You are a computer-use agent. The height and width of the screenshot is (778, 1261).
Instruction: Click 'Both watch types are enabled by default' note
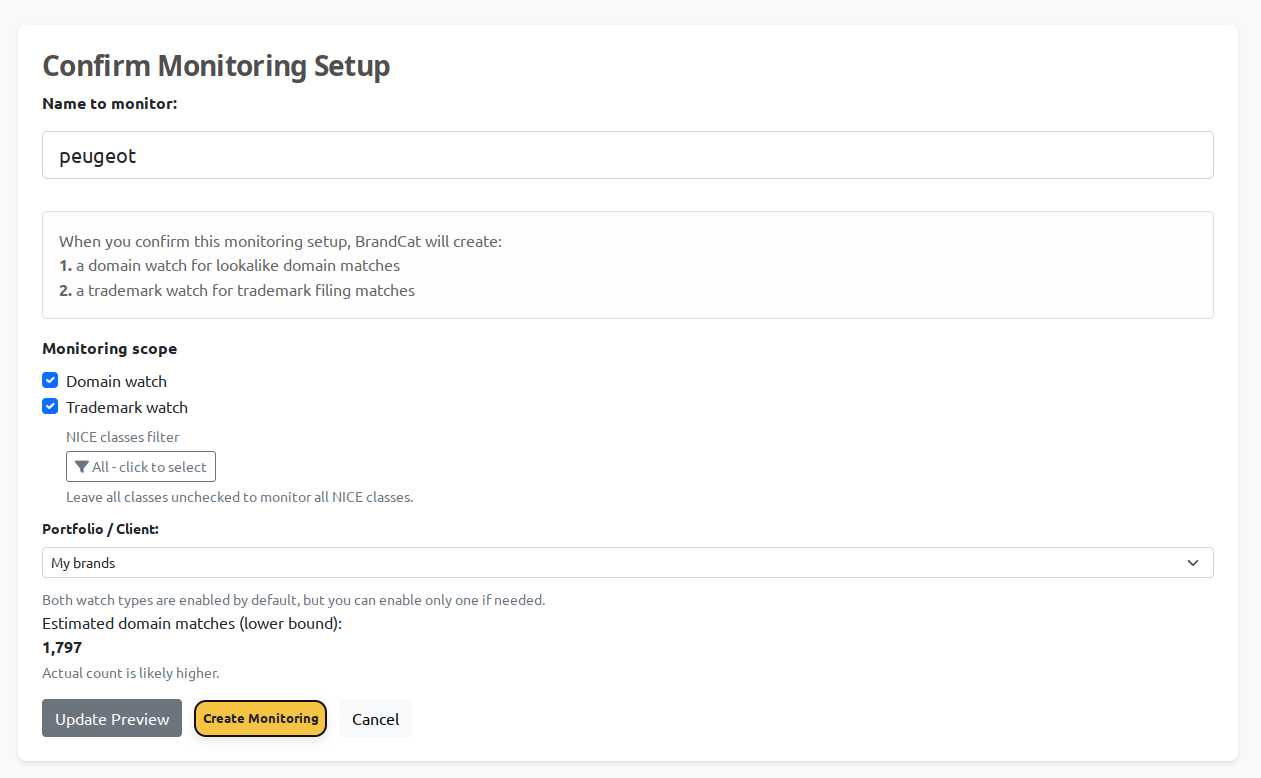tap(293, 600)
